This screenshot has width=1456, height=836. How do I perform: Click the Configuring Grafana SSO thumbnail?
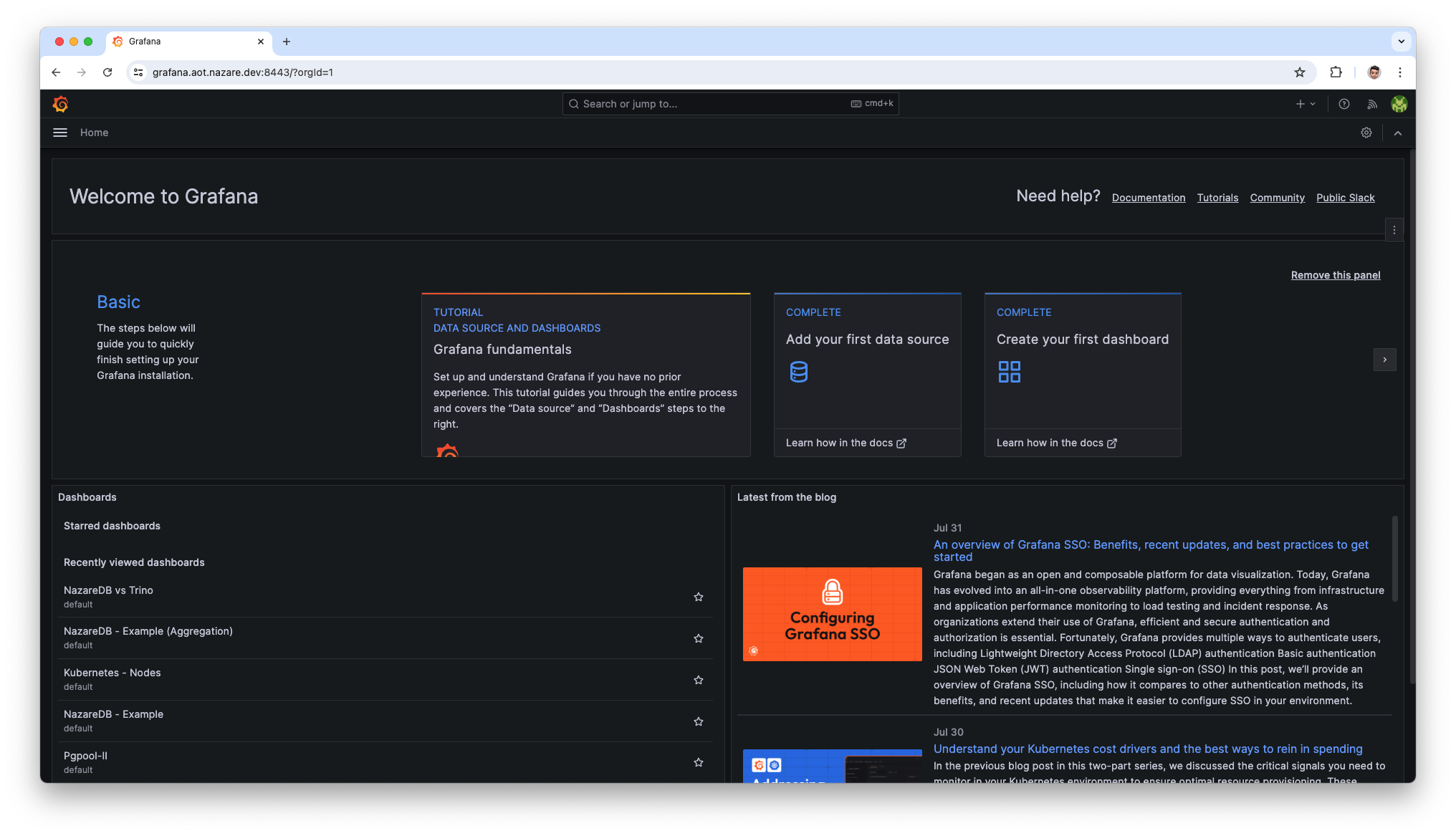pyautogui.click(x=832, y=614)
